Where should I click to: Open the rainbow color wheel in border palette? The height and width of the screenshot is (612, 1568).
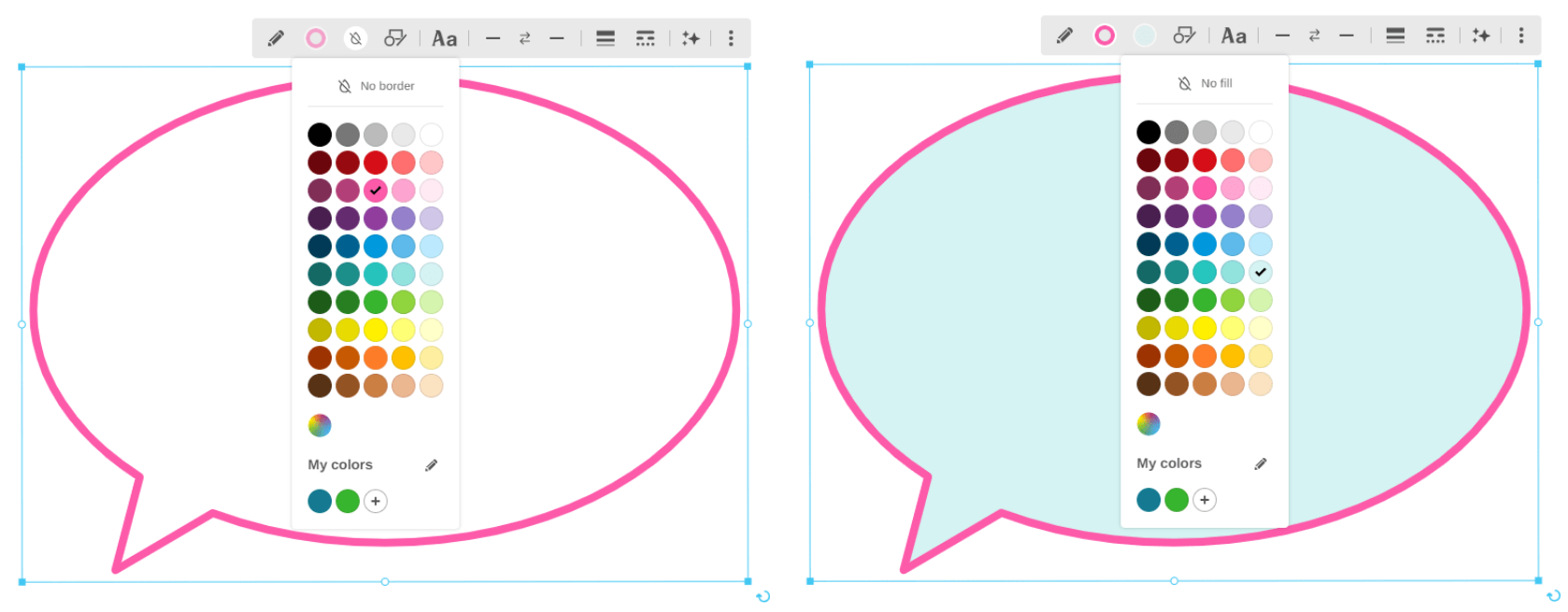[x=320, y=425]
